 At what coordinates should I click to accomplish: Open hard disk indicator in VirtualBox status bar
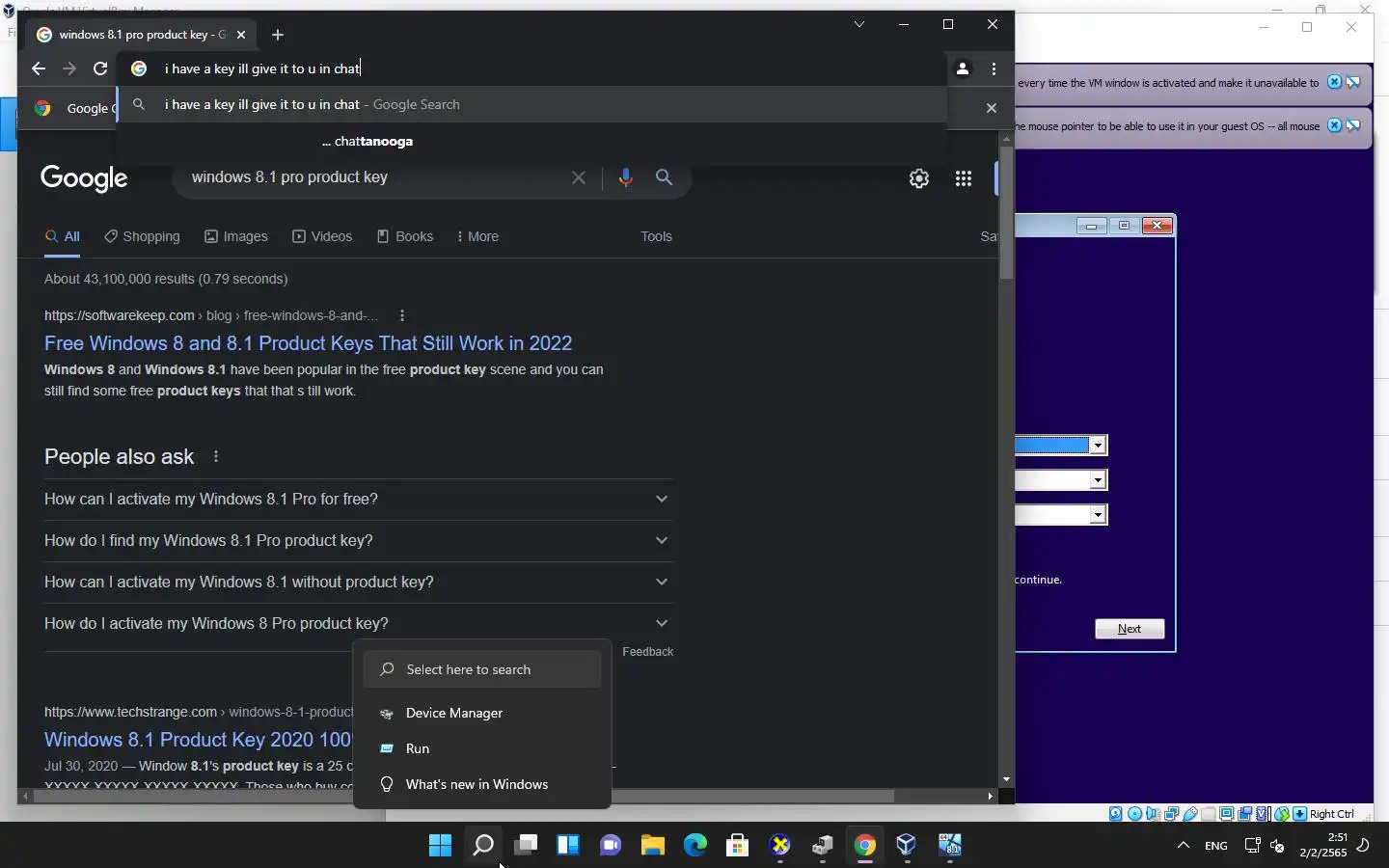click(1116, 813)
